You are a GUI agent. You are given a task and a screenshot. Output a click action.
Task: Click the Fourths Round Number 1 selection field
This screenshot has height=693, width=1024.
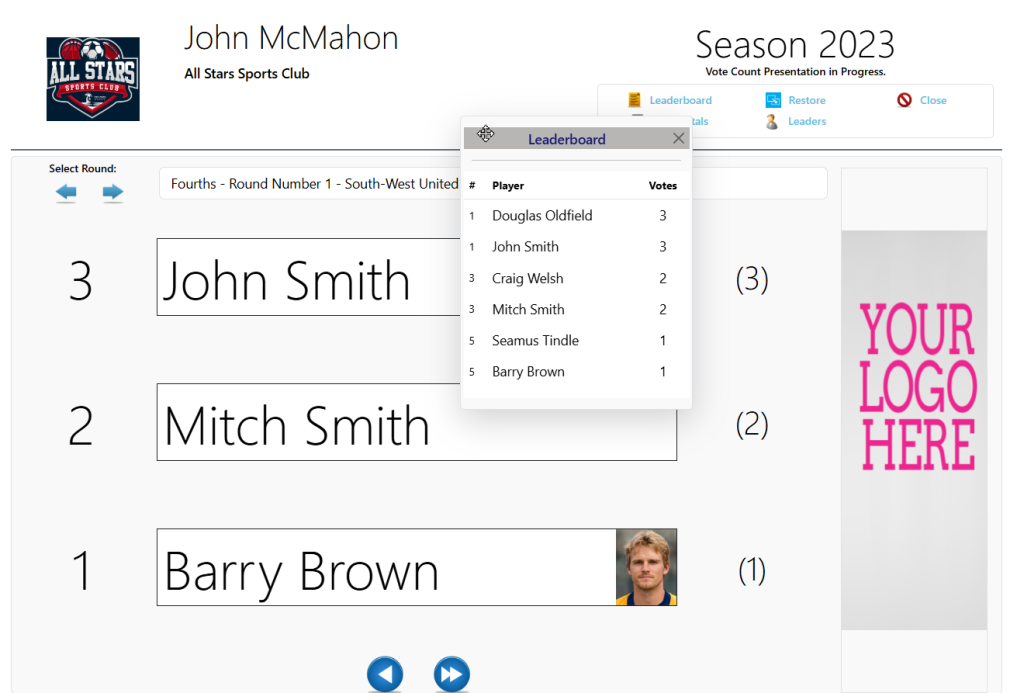[x=493, y=184]
